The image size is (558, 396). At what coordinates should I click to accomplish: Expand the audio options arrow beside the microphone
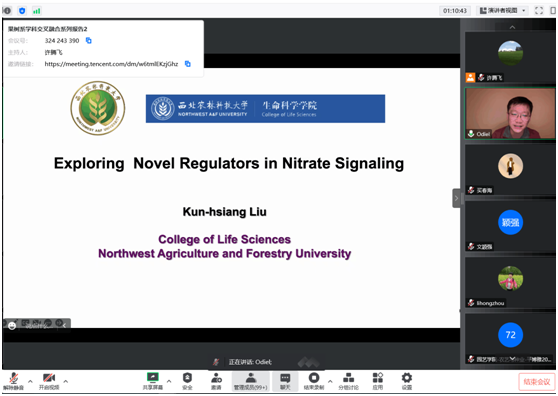pyautogui.click(x=30, y=381)
